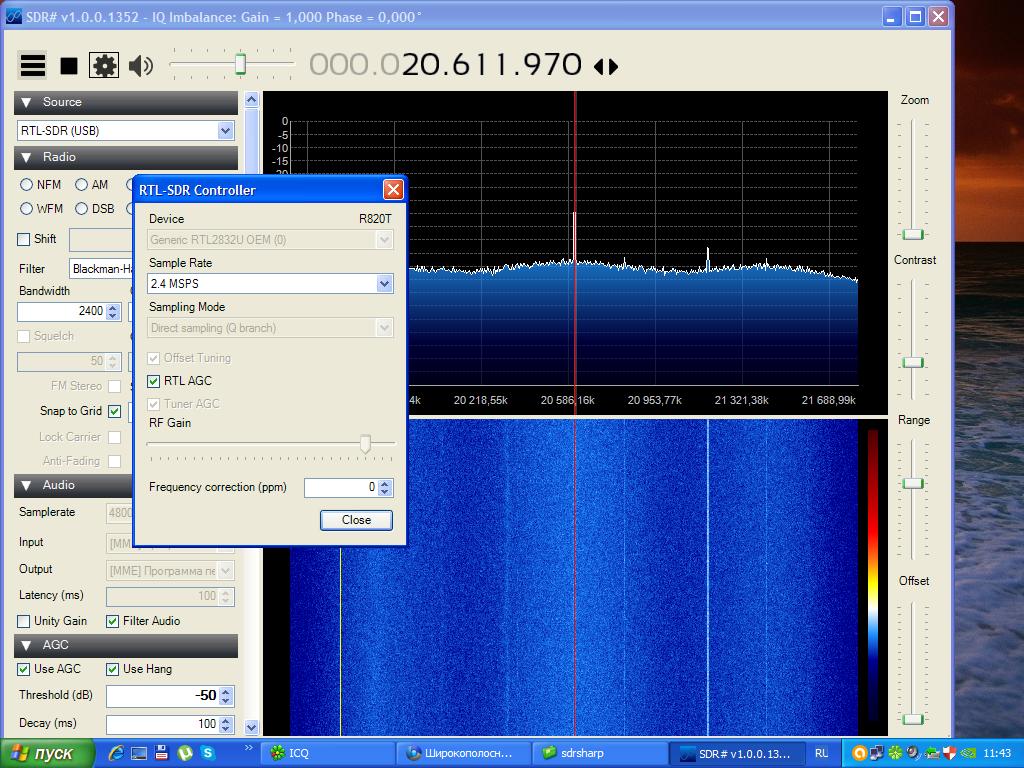Screen dimensions: 1024x768
Task: Open the configure gear settings
Action: click(104, 65)
